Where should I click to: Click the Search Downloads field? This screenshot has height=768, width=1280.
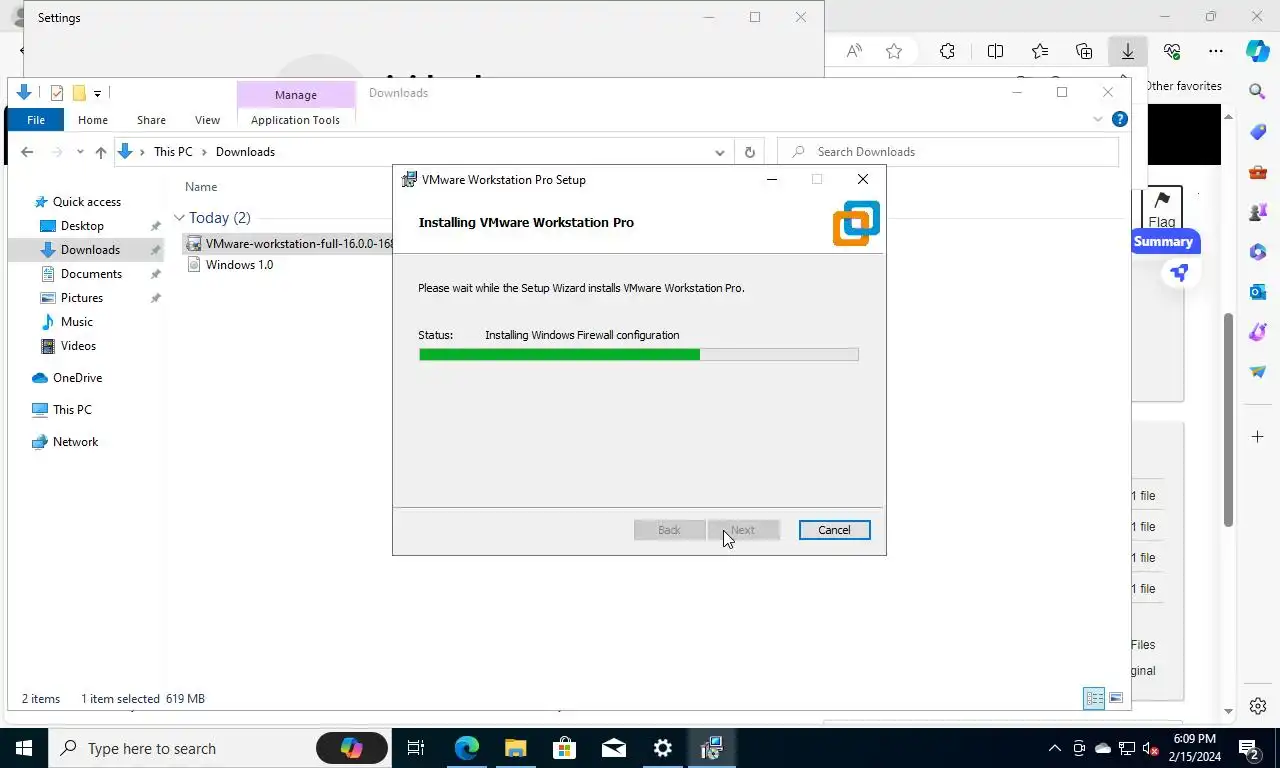click(948, 152)
